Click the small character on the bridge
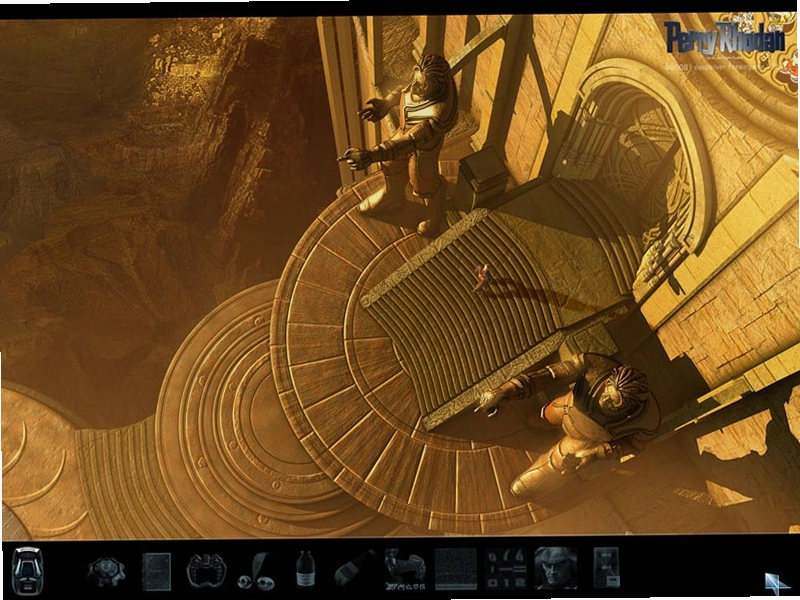The width and height of the screenshot is (800, 600). click(482, 278)
